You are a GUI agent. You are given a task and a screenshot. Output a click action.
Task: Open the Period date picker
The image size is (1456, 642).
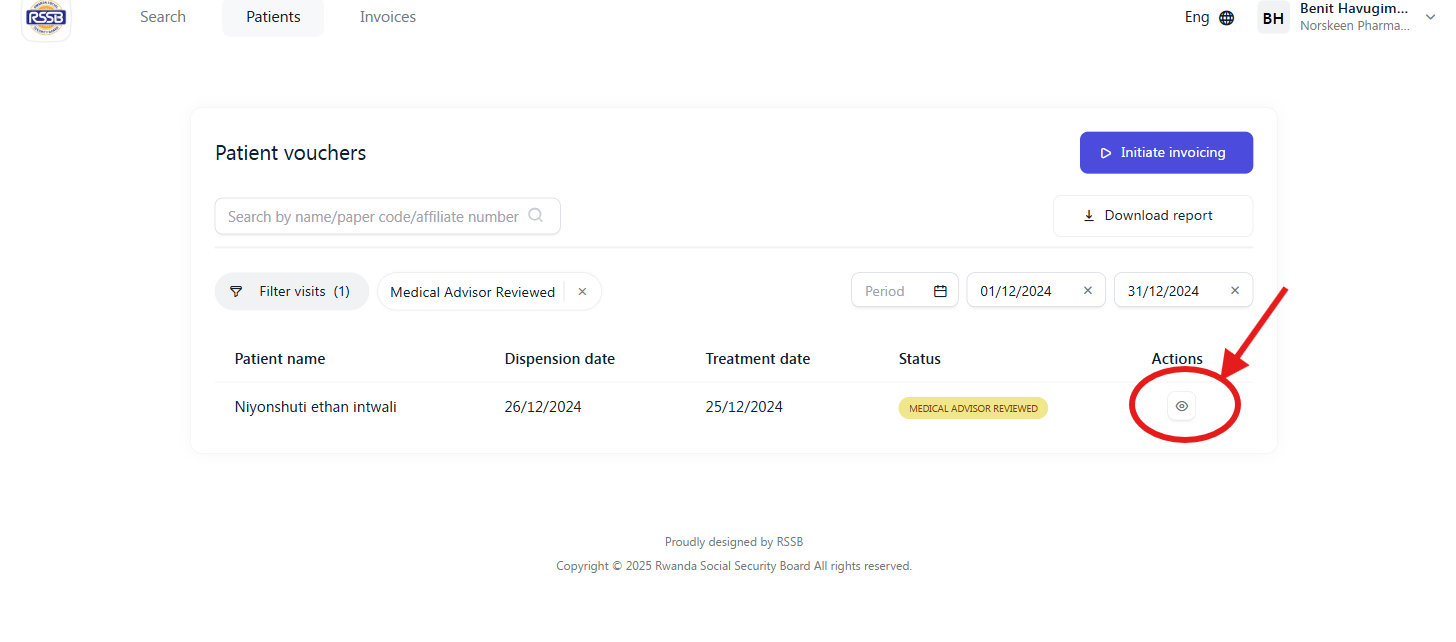point(905,291)
